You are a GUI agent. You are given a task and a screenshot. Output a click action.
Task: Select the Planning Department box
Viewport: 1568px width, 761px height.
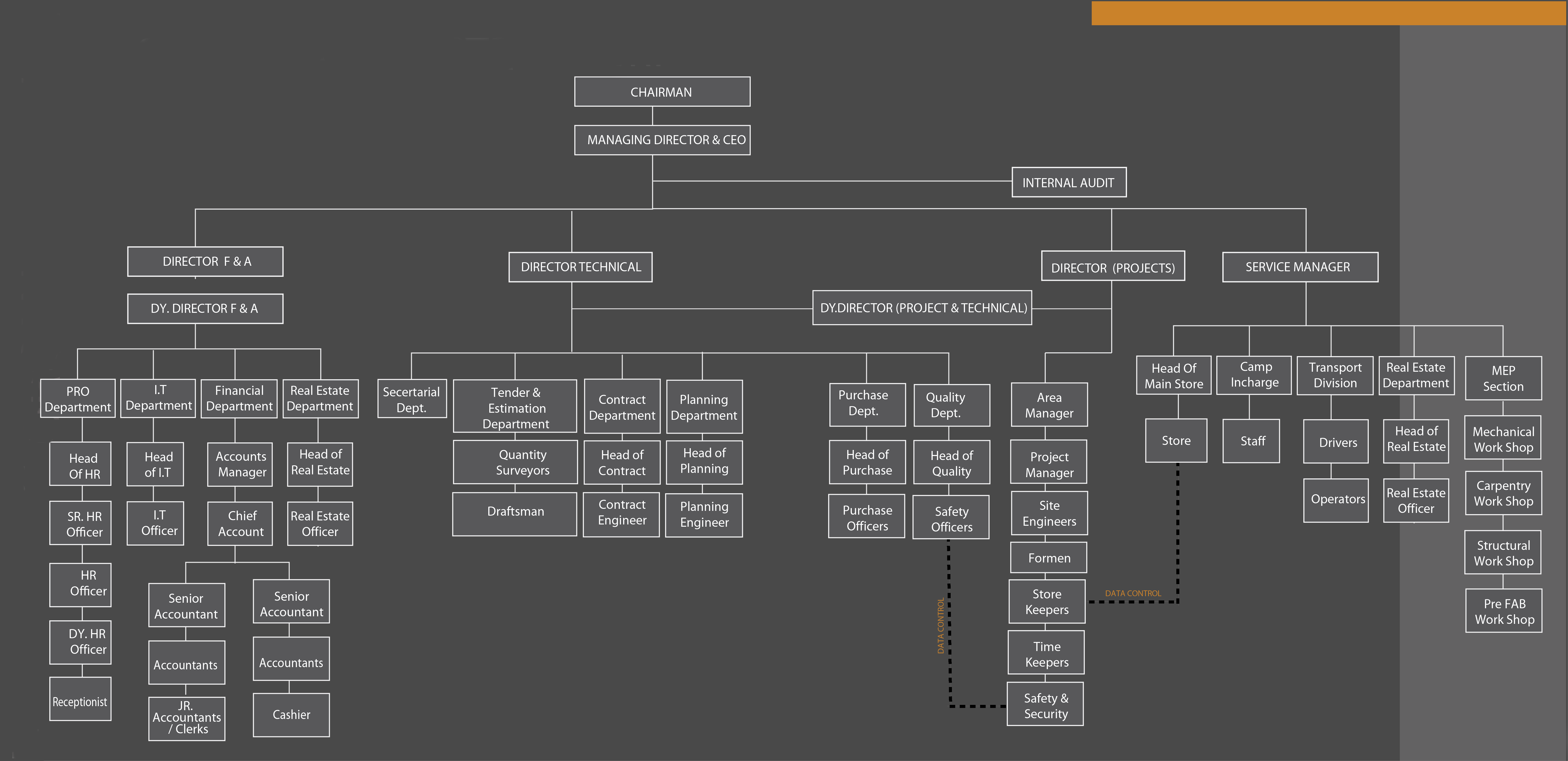click(x=704, y=407)
